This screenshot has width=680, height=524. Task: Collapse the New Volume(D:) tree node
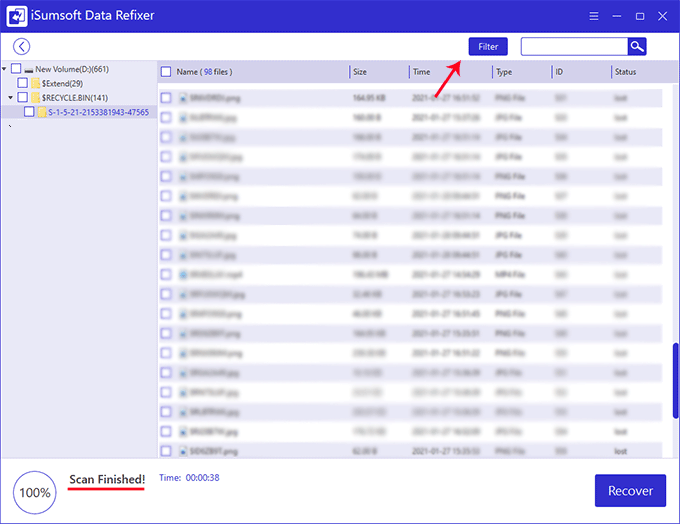6,69
